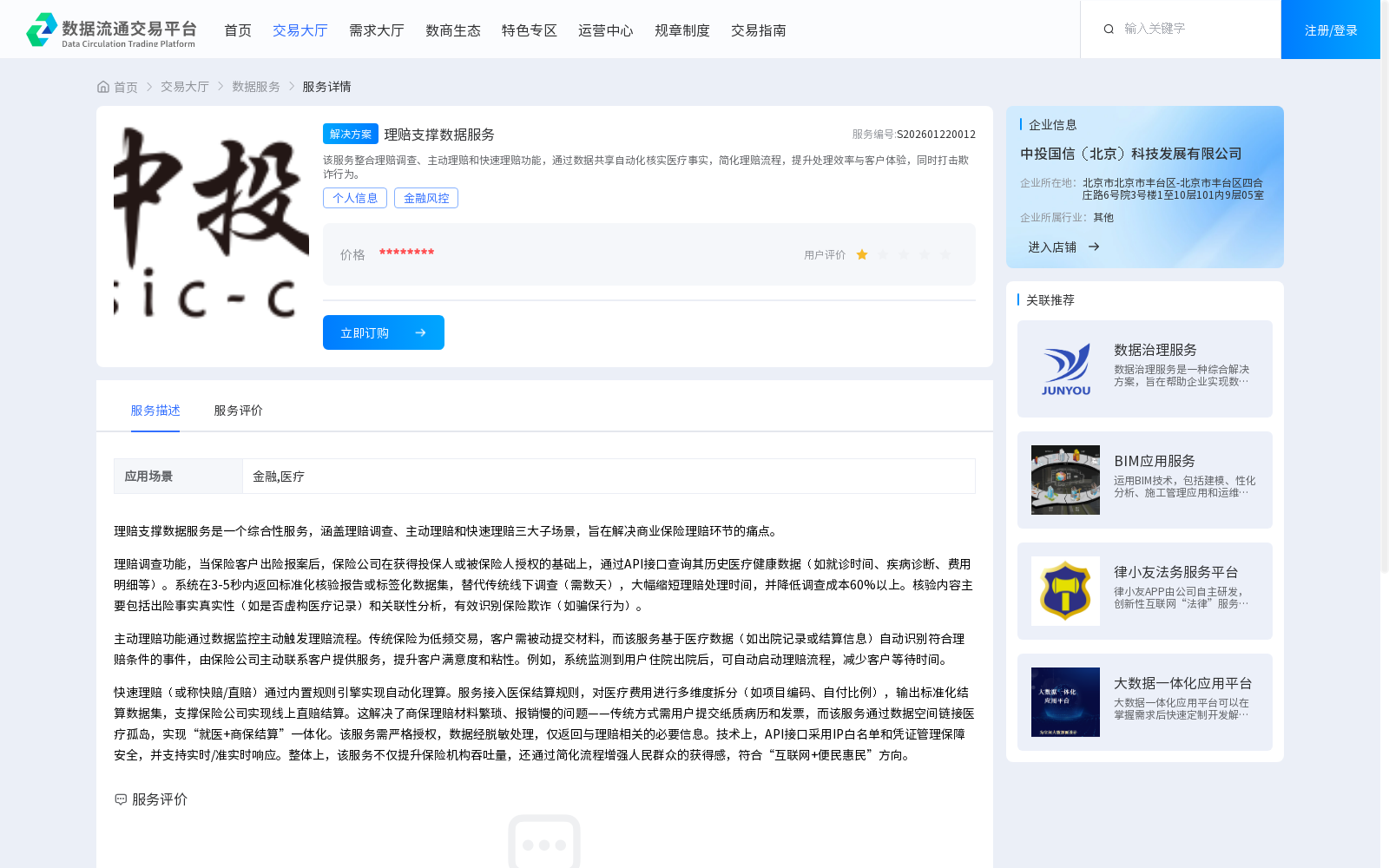Click the 注册/登录 button
This screenshot has height=868, width=1389.
click(x=1331, y=30)
